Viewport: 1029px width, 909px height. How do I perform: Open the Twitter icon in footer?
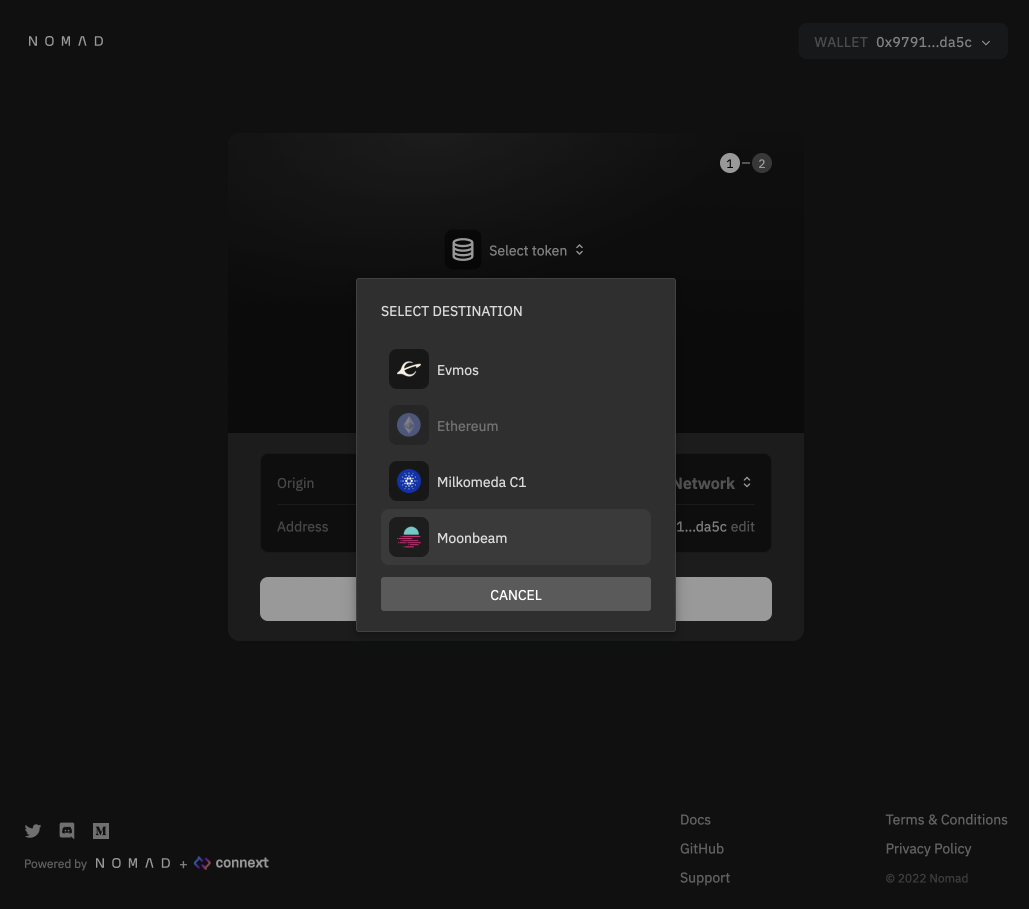tap(33, 831)
